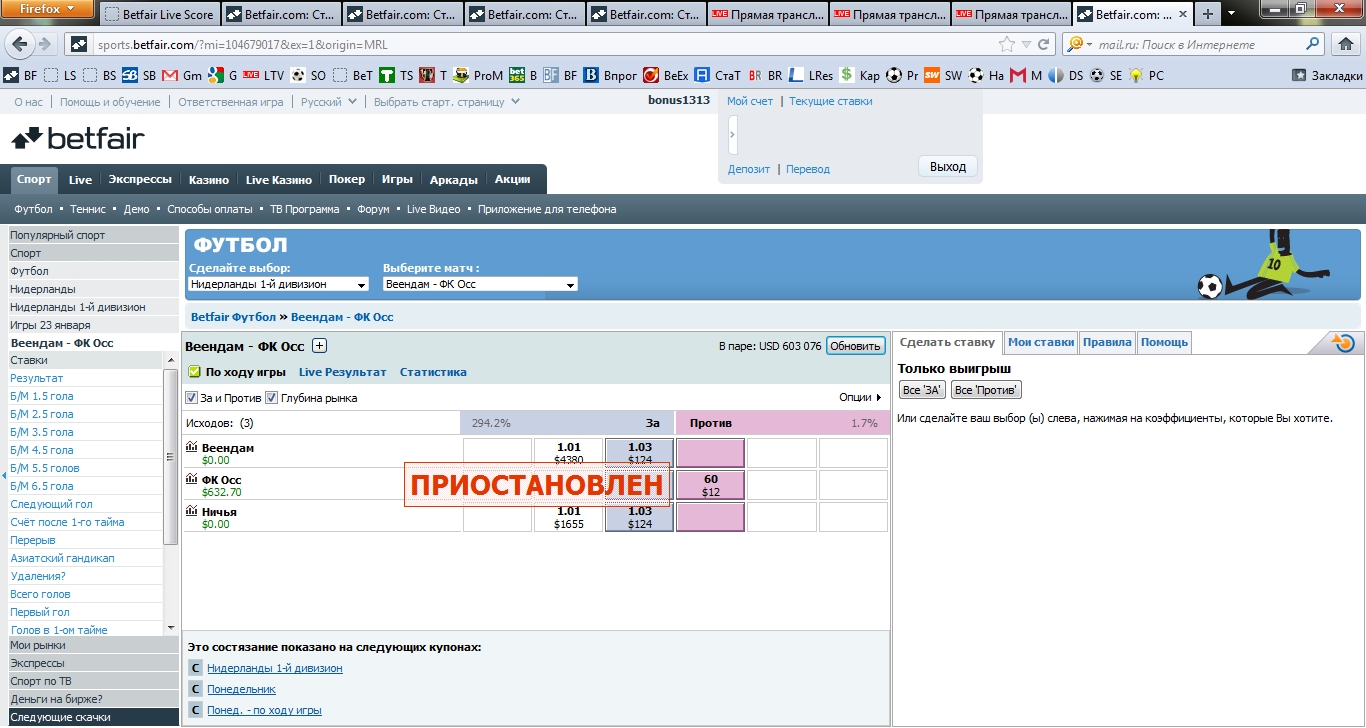The image size is (1366, 728).
Task: Switch to the Live tab
Action: click(80, 180)
